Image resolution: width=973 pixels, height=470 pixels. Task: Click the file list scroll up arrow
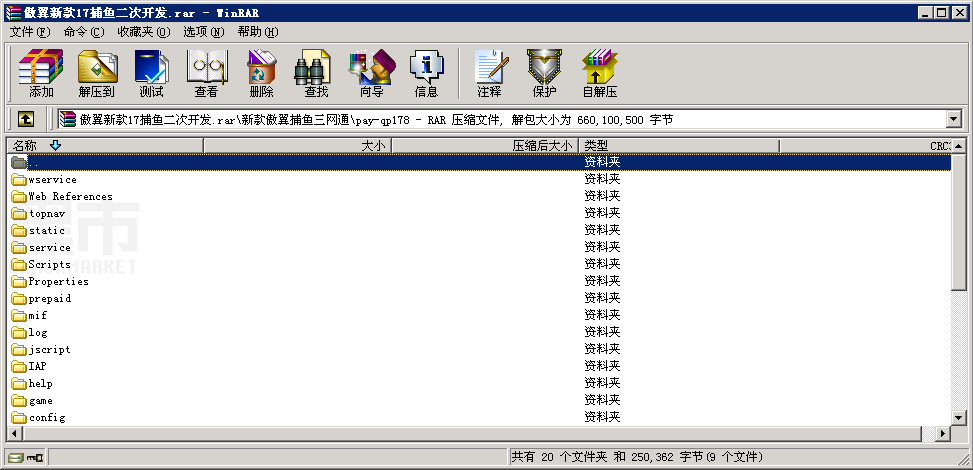(959, 147)
